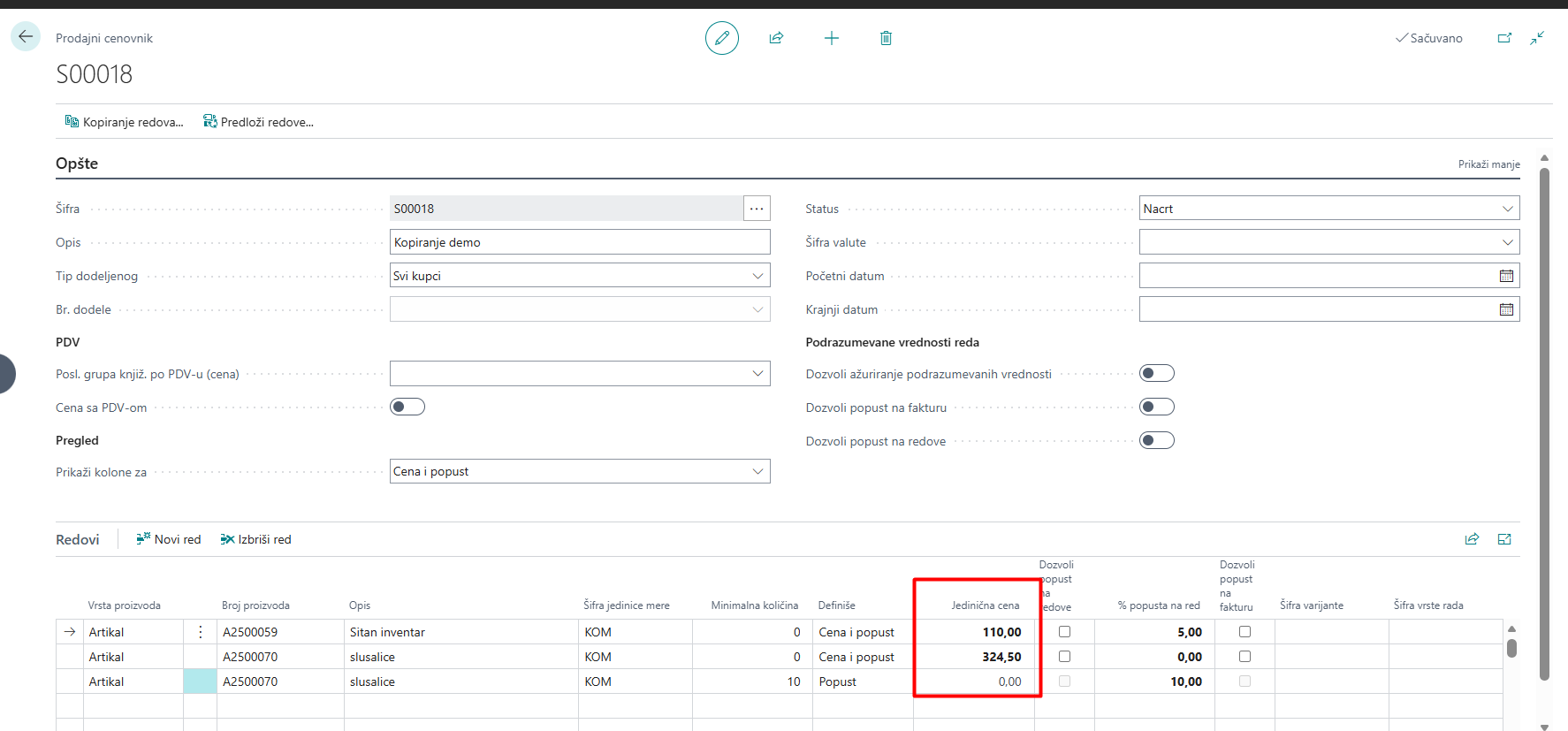Image resolution: width=1568 pixels, height=731 pixels.
Task: Click the pencil edit icon
Action: 722,38
